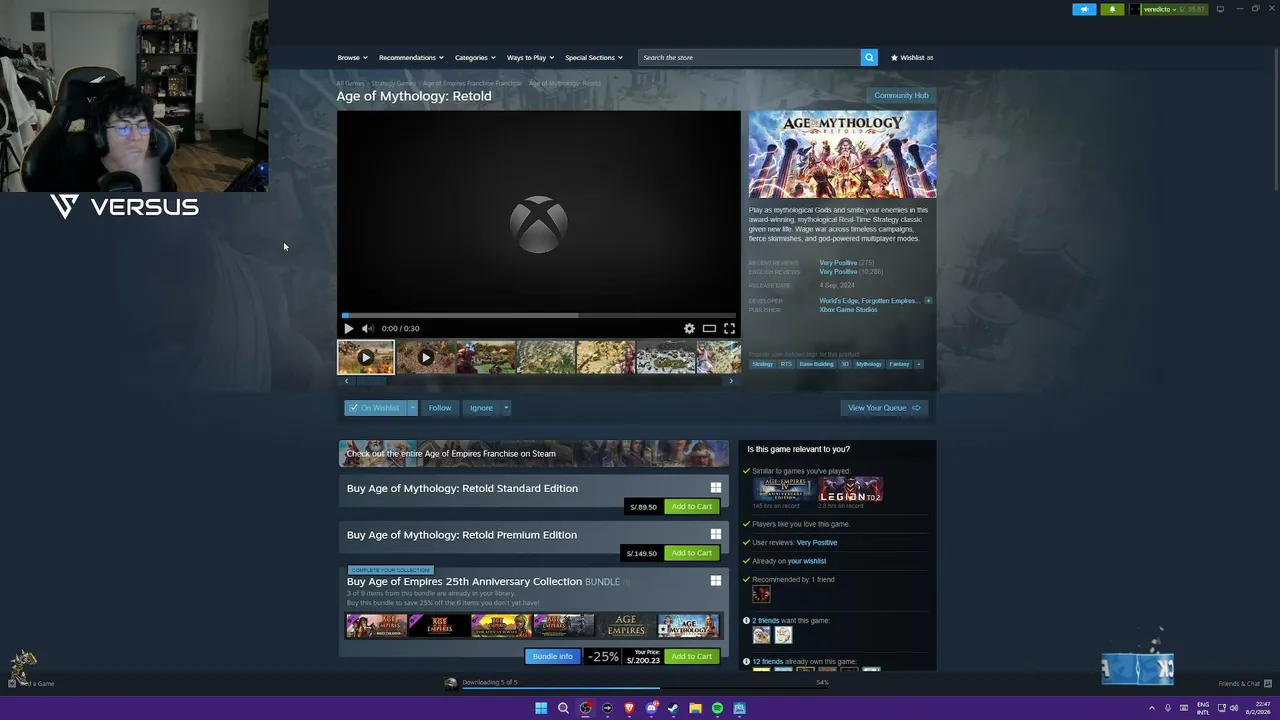
Task: Add 25th Anniversary Collection bundle to cart
Action: pyautogui.click(x=692, y=656)
